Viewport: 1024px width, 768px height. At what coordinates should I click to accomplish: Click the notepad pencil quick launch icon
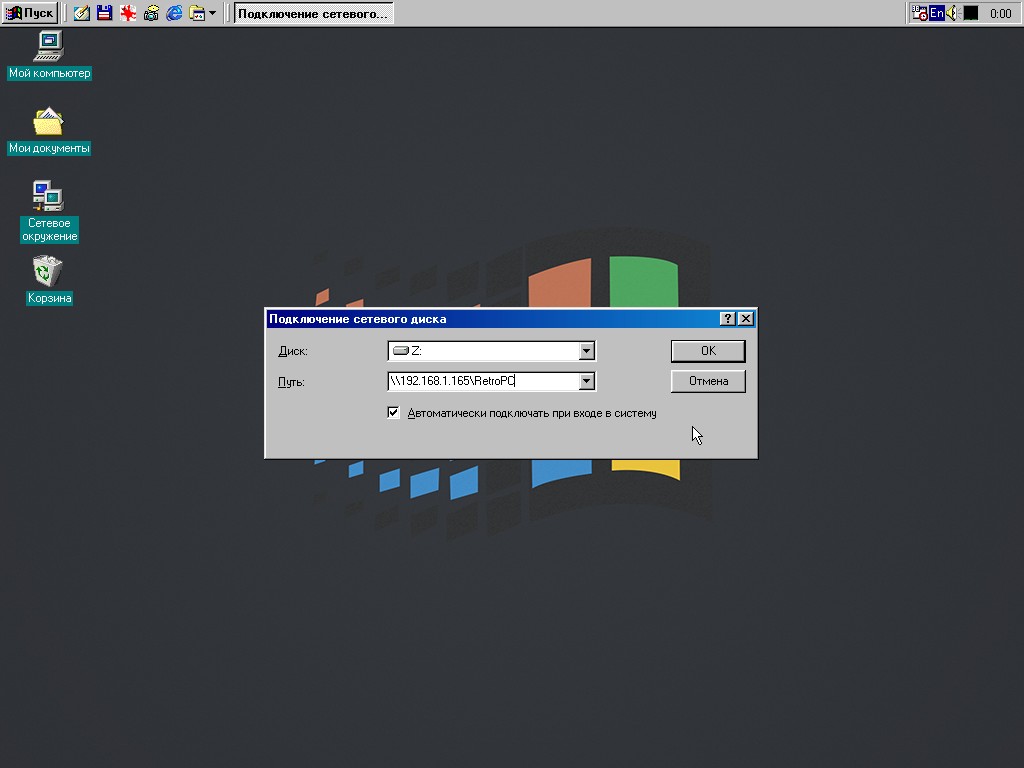click(81, 13)
